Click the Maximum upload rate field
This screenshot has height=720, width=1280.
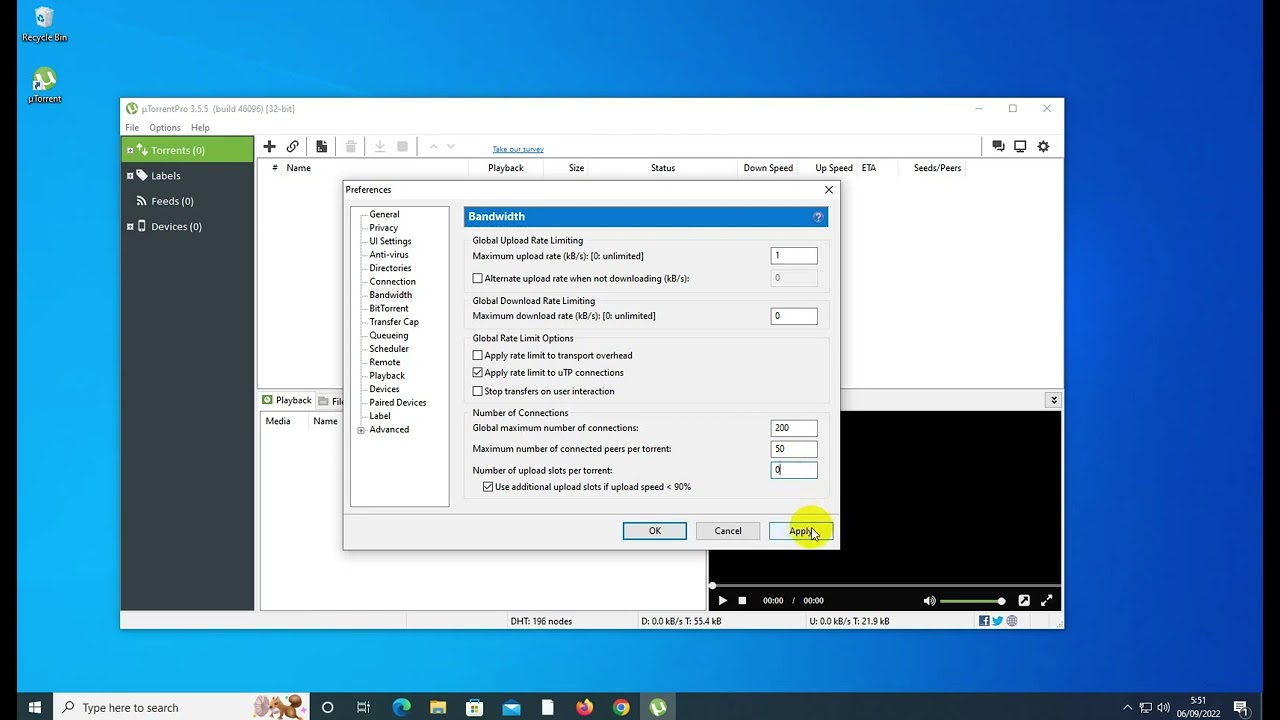(794, 256)
